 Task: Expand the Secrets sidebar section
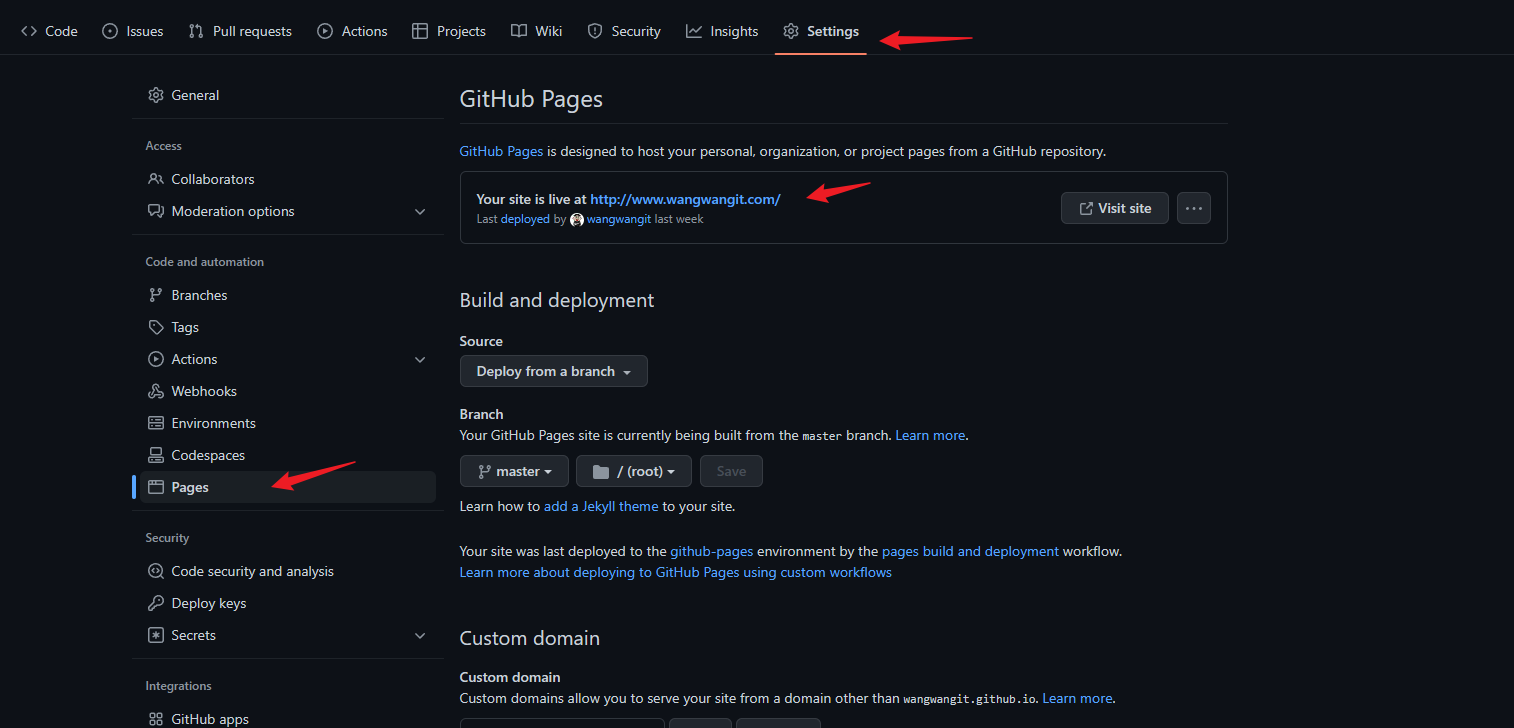[x=420, y=636]
